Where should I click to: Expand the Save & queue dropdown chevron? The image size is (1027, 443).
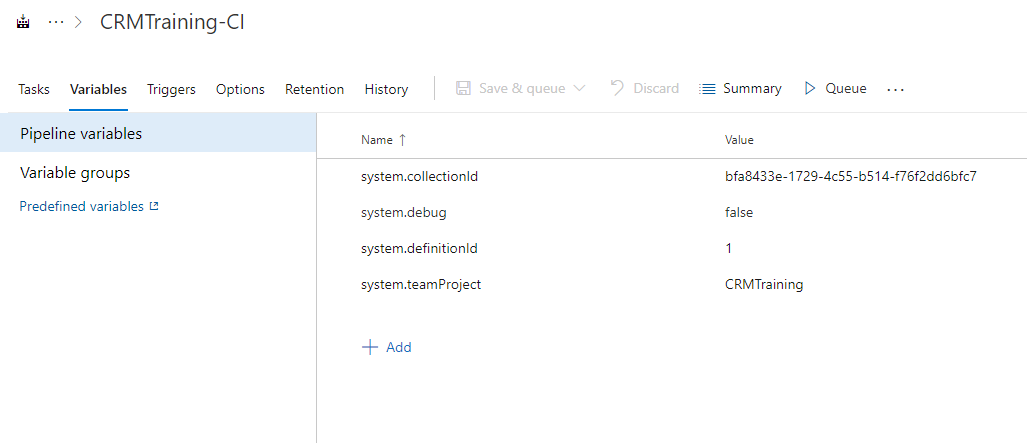point(579,88)
